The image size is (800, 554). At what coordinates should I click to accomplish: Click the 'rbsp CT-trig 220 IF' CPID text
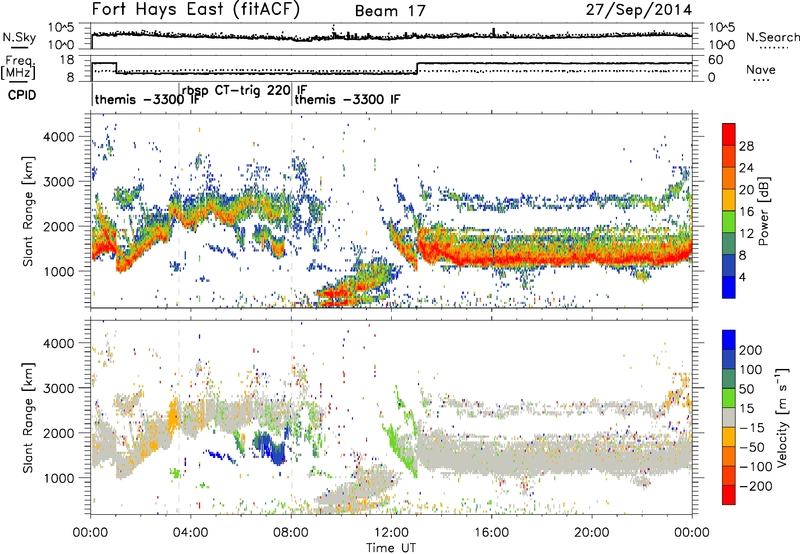point(244,91)
